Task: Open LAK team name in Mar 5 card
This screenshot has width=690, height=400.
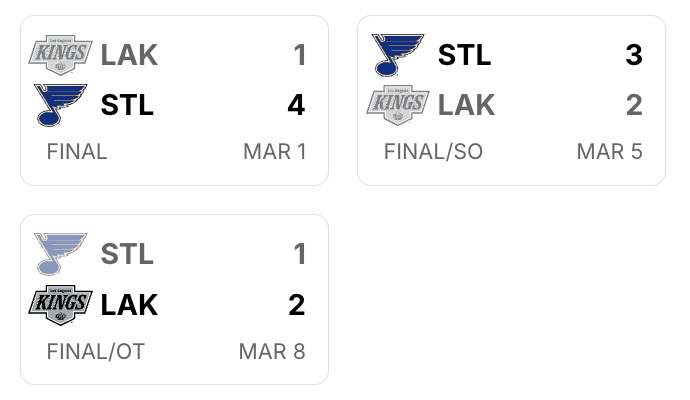Action: 466,105
